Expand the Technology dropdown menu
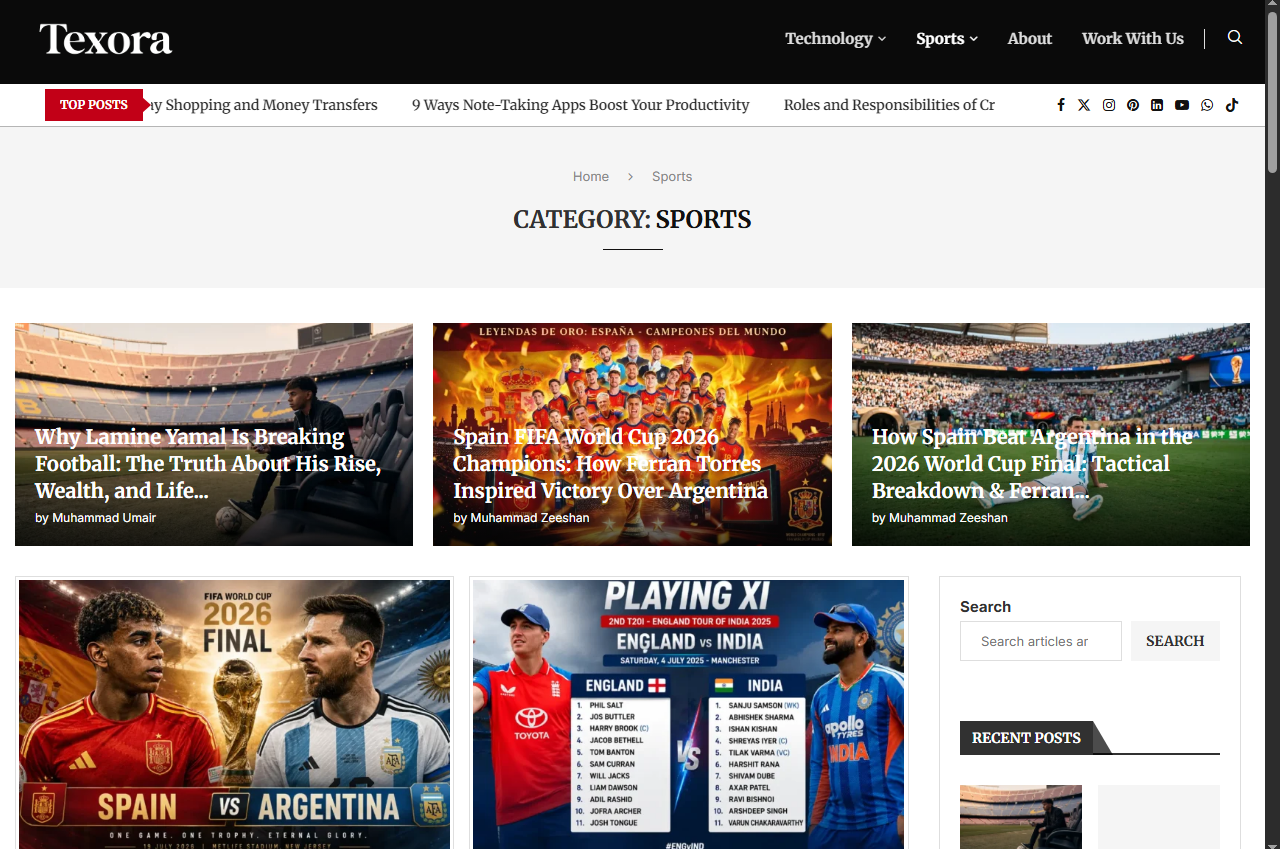This screenshot has height=849, width=1280. point(835,39)
